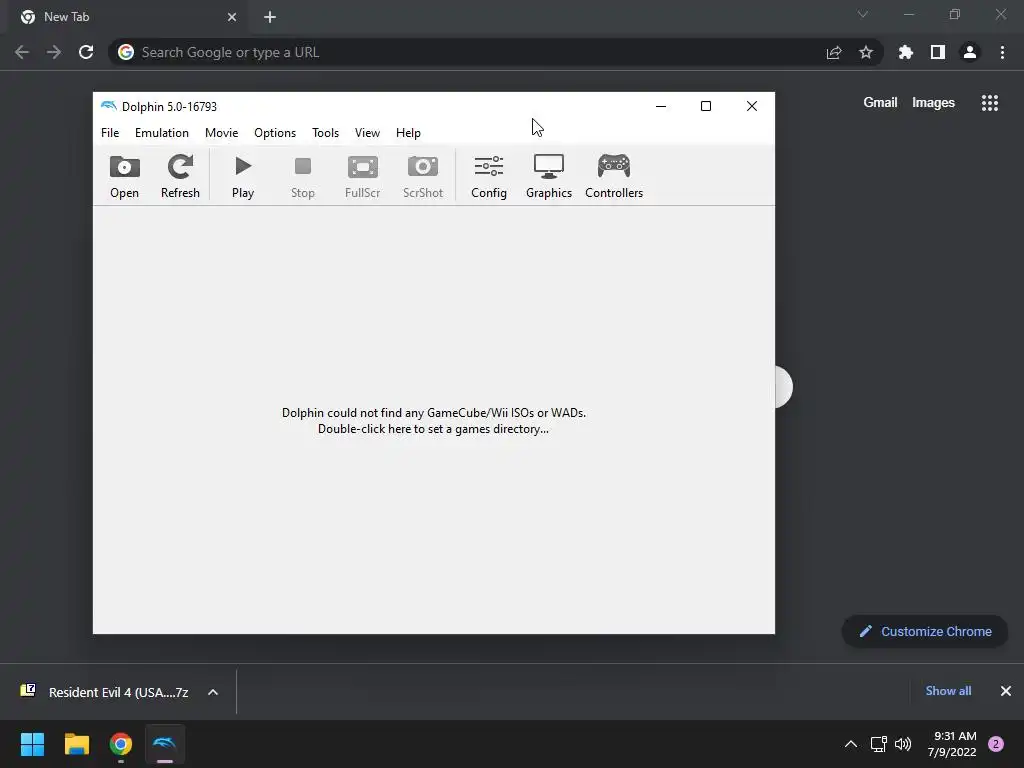Screen dimensions: 1024x768
Task: Toggle Chrome side panel icon
Action: coord(938,52)
